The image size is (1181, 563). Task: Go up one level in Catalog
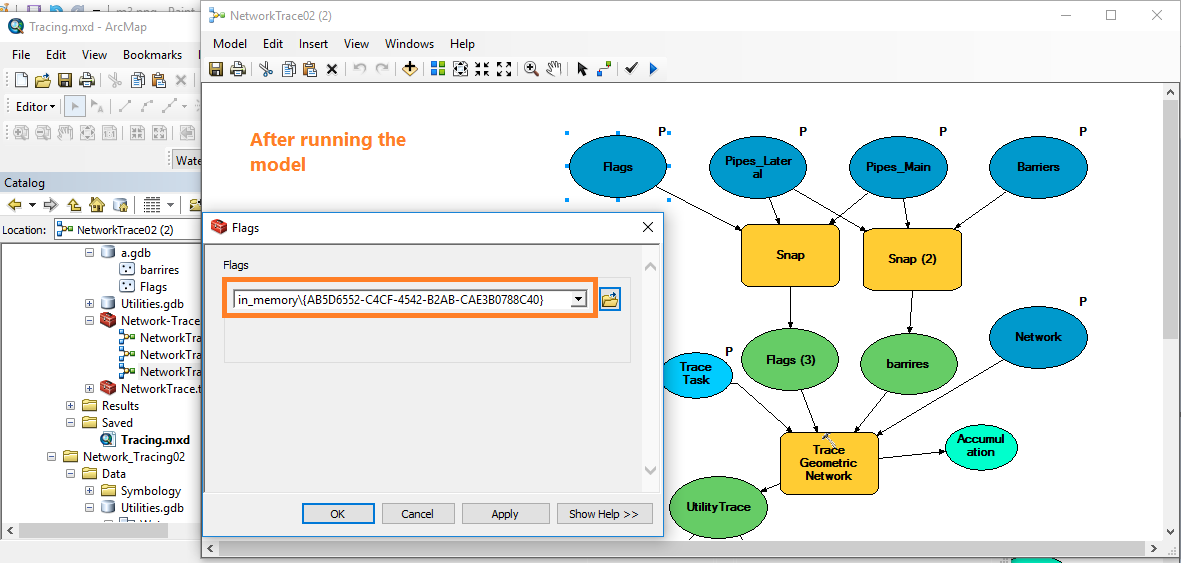coord(74,204)
